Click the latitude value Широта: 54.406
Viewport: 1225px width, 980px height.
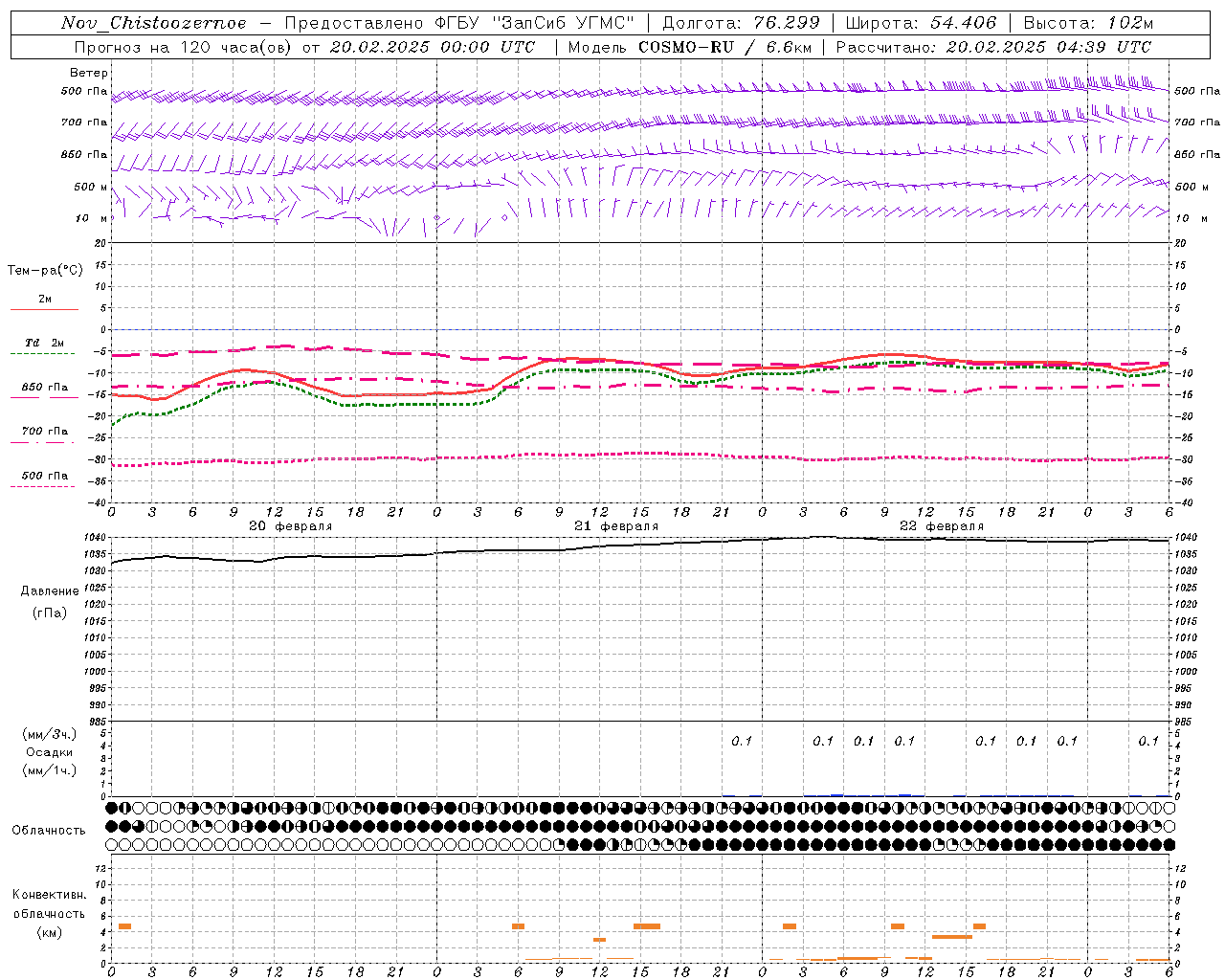[921, 23]
